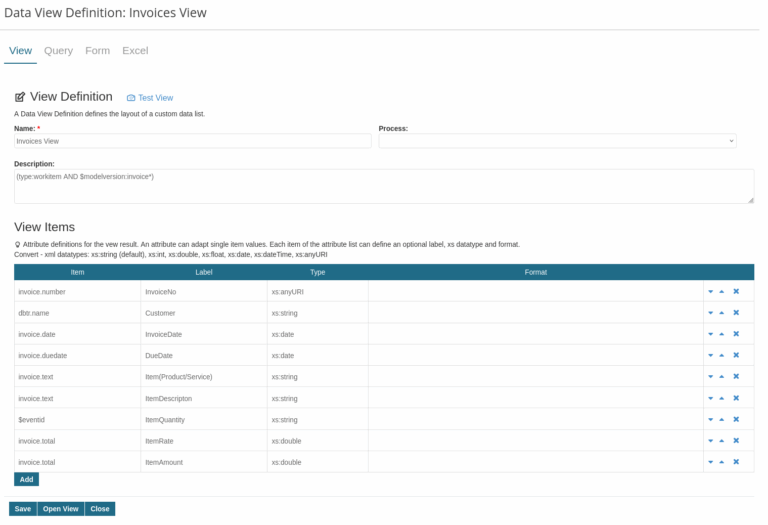Move the dbtr.name row down
This screenshot has height=525, width=768.
710,313
